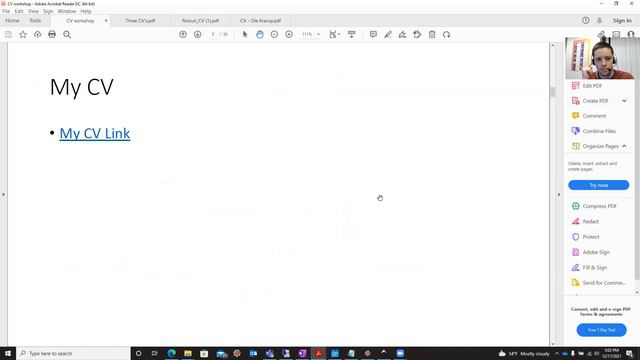Screen dimensions: 640x360
Task: Open Help question mark icon
Action: (x=586, y=20)
